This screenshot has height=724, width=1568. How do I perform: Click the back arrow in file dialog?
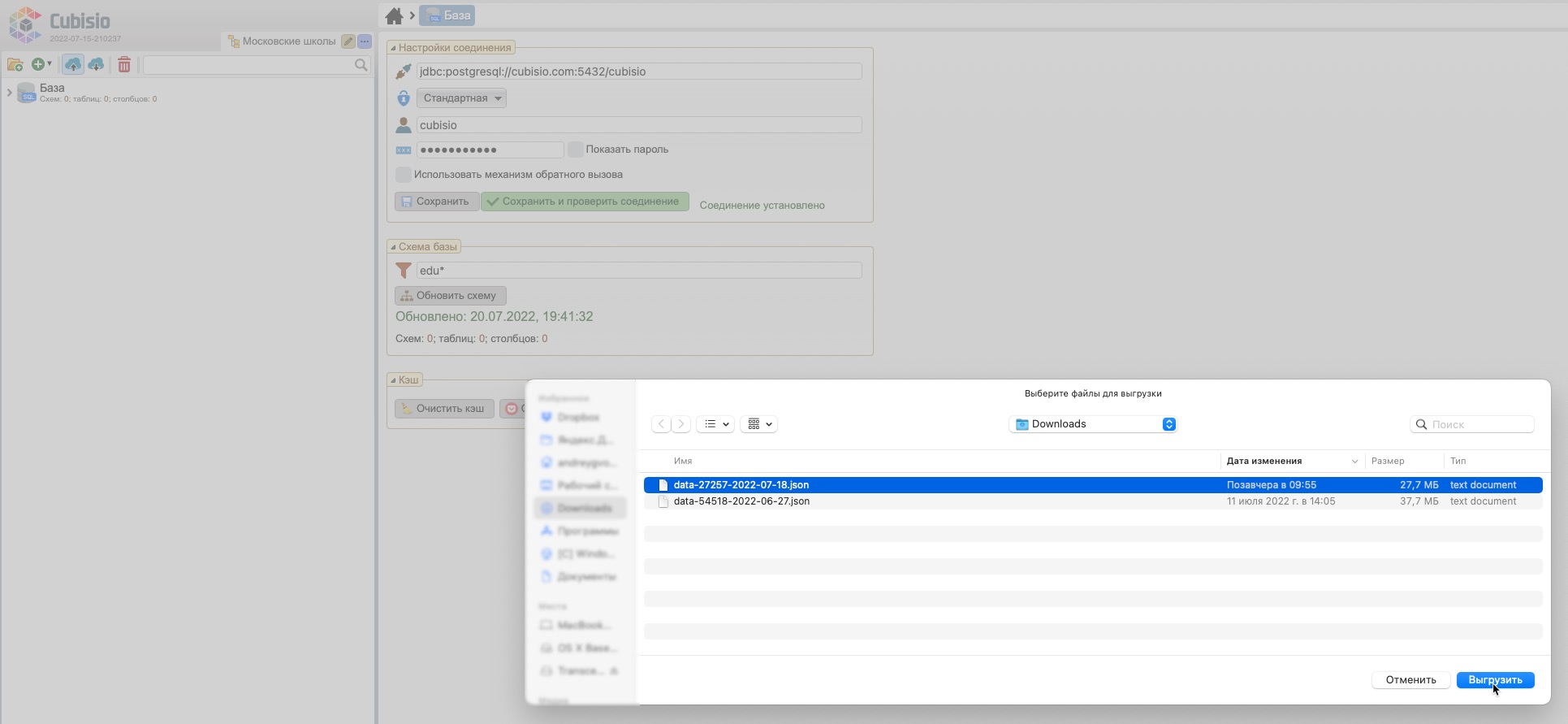pyautogui.click(x=662, y=424)
